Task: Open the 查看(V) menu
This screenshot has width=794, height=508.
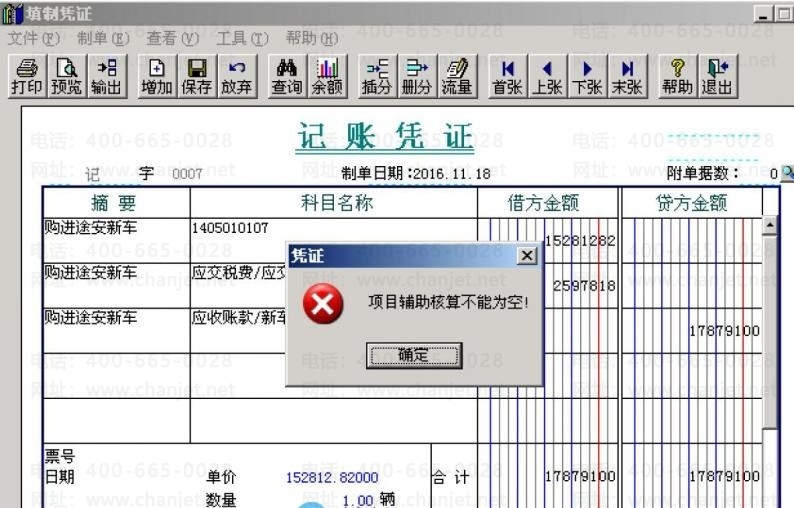Action: 173,38
